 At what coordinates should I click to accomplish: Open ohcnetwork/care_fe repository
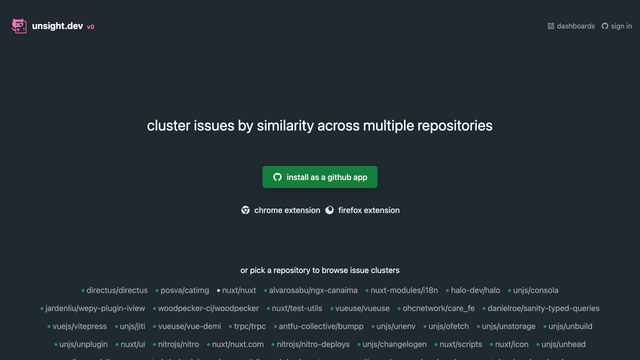438,308
